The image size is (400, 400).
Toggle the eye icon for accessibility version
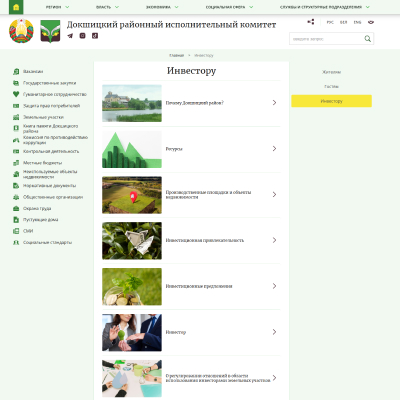(x=371, y=22)
